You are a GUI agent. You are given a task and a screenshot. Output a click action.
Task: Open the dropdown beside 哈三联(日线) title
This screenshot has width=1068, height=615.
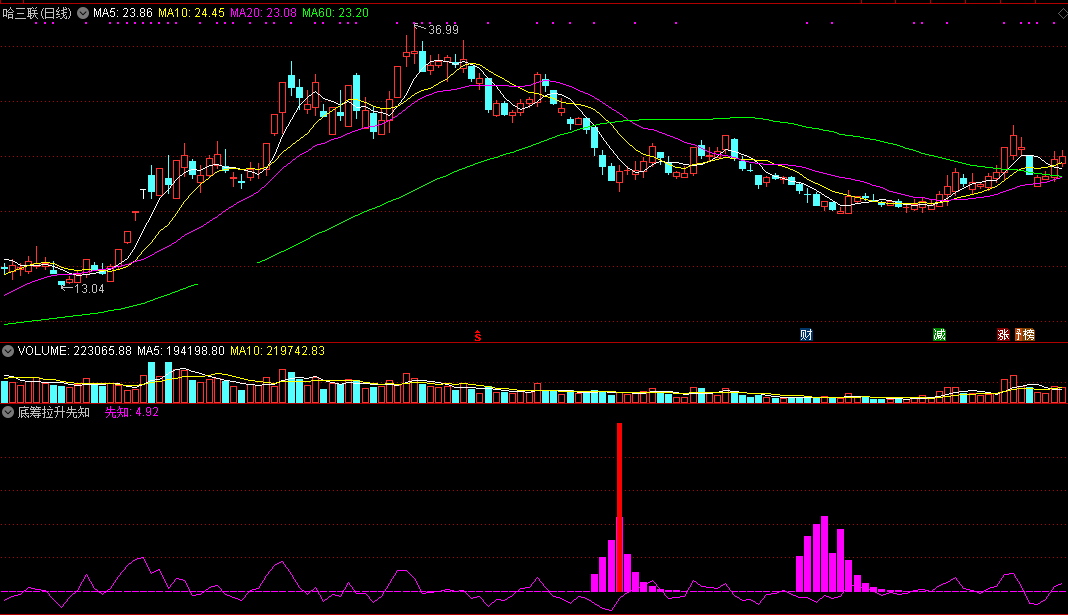tap(83, 13)
